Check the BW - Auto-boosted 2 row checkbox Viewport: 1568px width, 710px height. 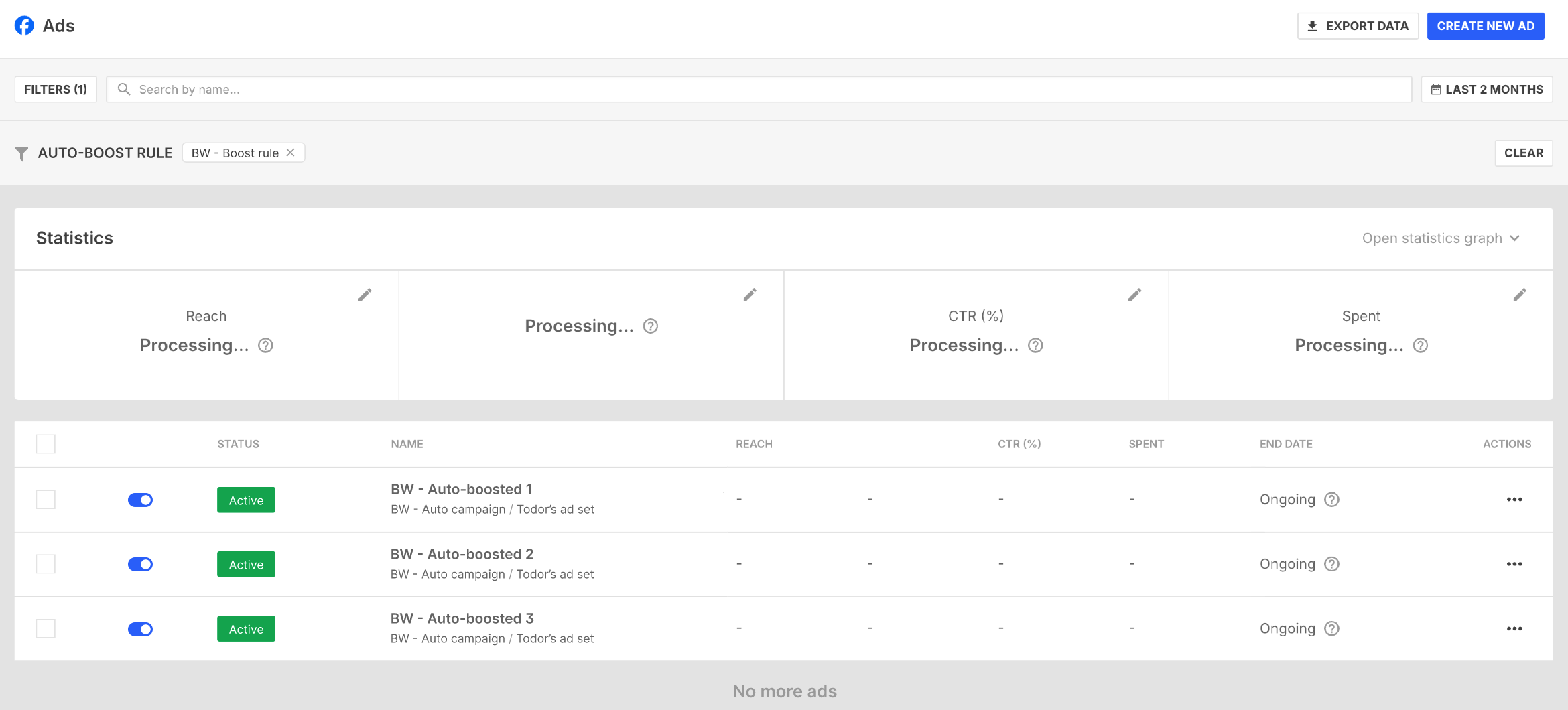pos(46,564)
